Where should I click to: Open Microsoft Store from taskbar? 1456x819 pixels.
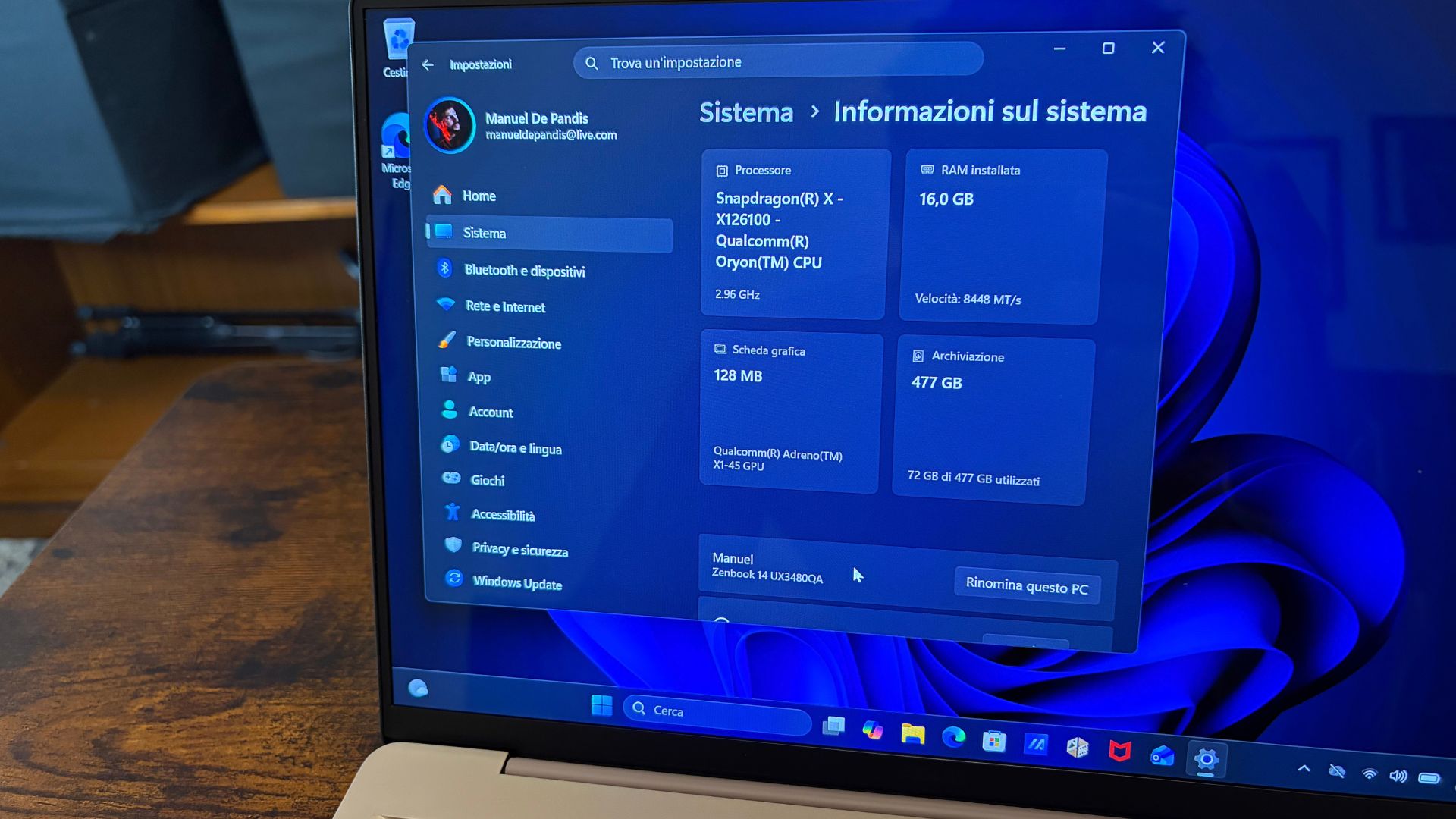[993, 741]
